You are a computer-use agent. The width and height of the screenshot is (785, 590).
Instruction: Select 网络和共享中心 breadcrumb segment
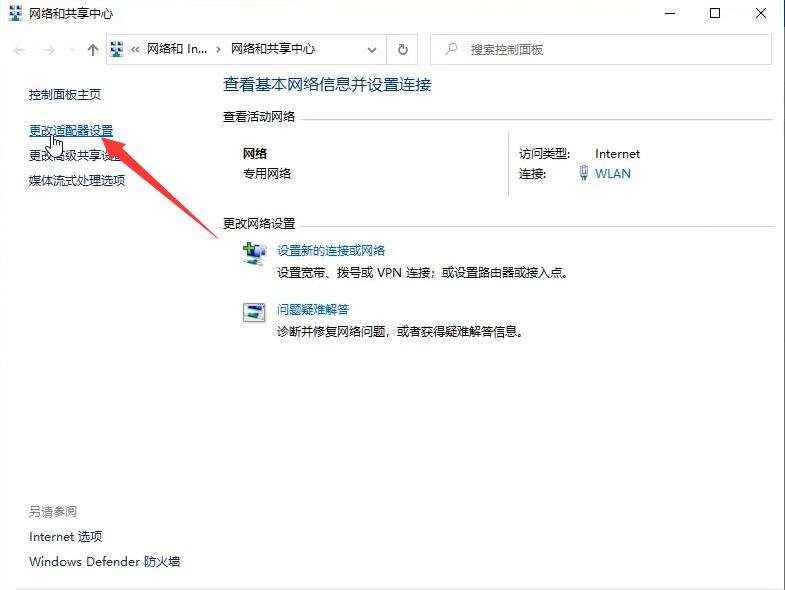pos(273,49)
